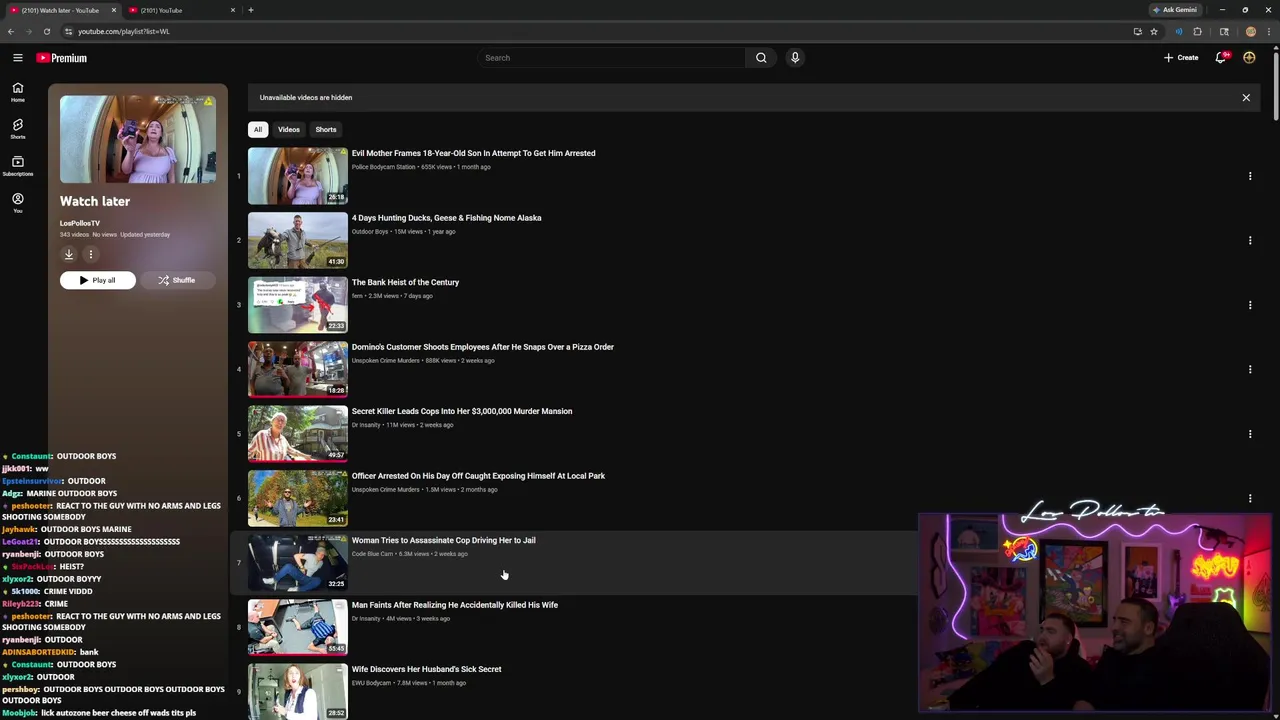
Task: Open options for 4 Days Hunting Ducks video
Action: (1250, 240)
